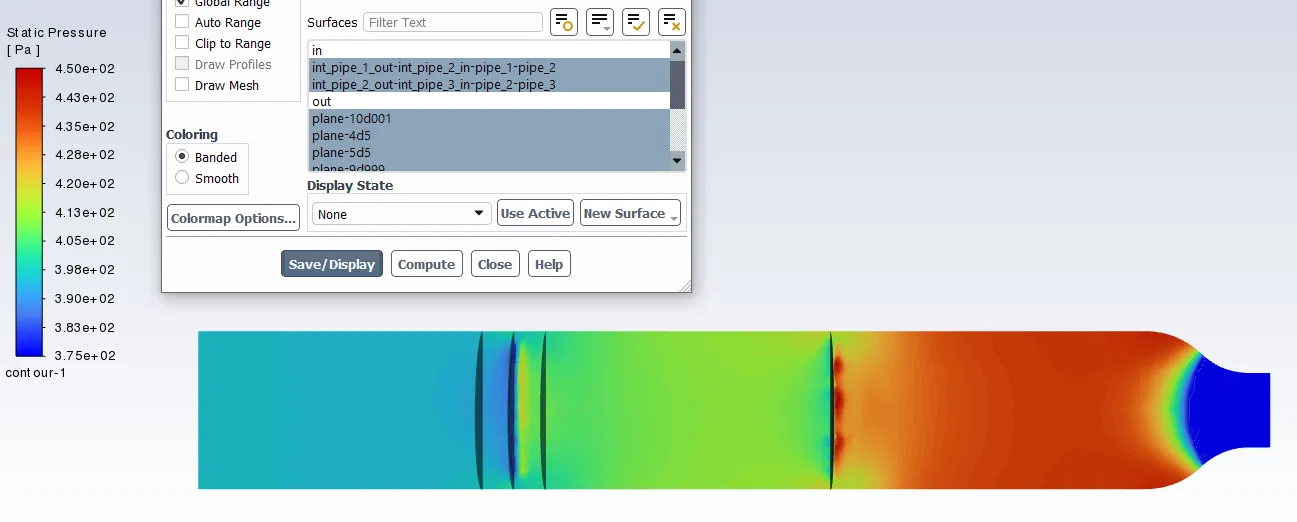Toggle the Clip to Range checkbox
This screenshot has height=522, width=1297.
pos(182,43)
